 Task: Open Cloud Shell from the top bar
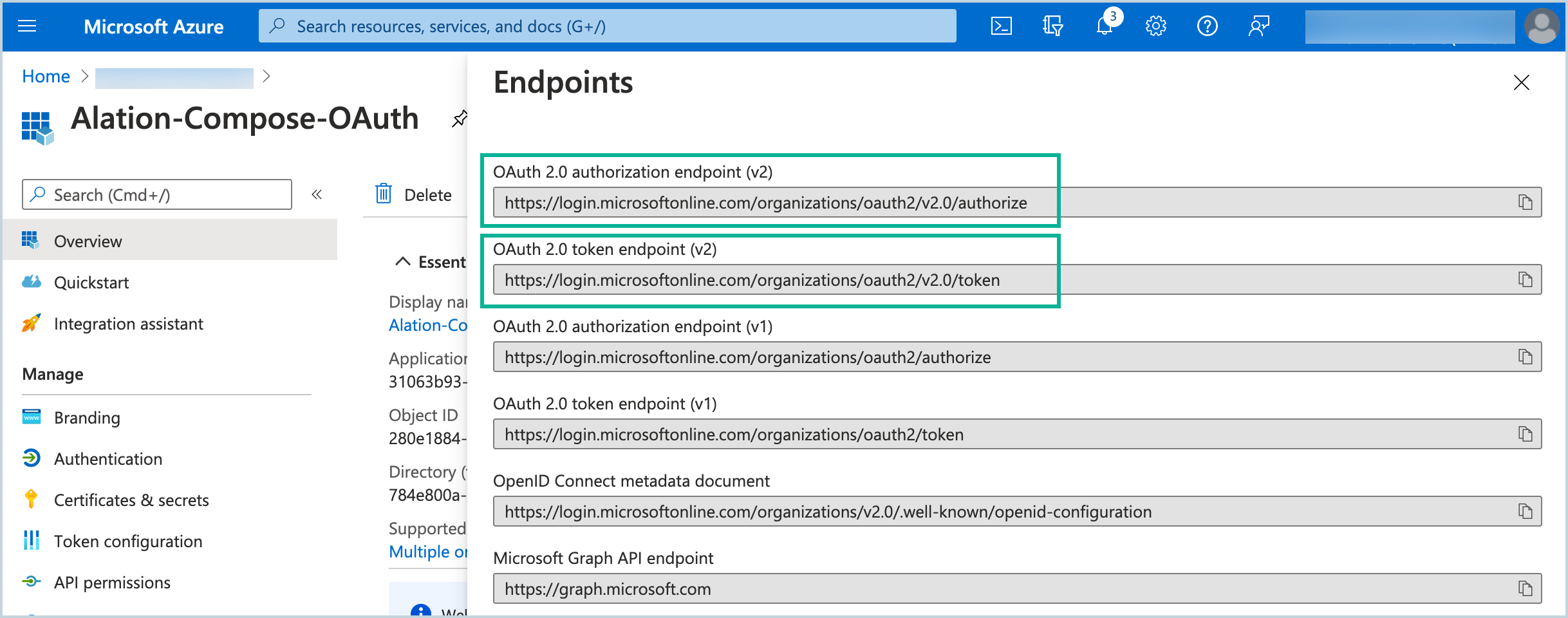point(1001,26)
